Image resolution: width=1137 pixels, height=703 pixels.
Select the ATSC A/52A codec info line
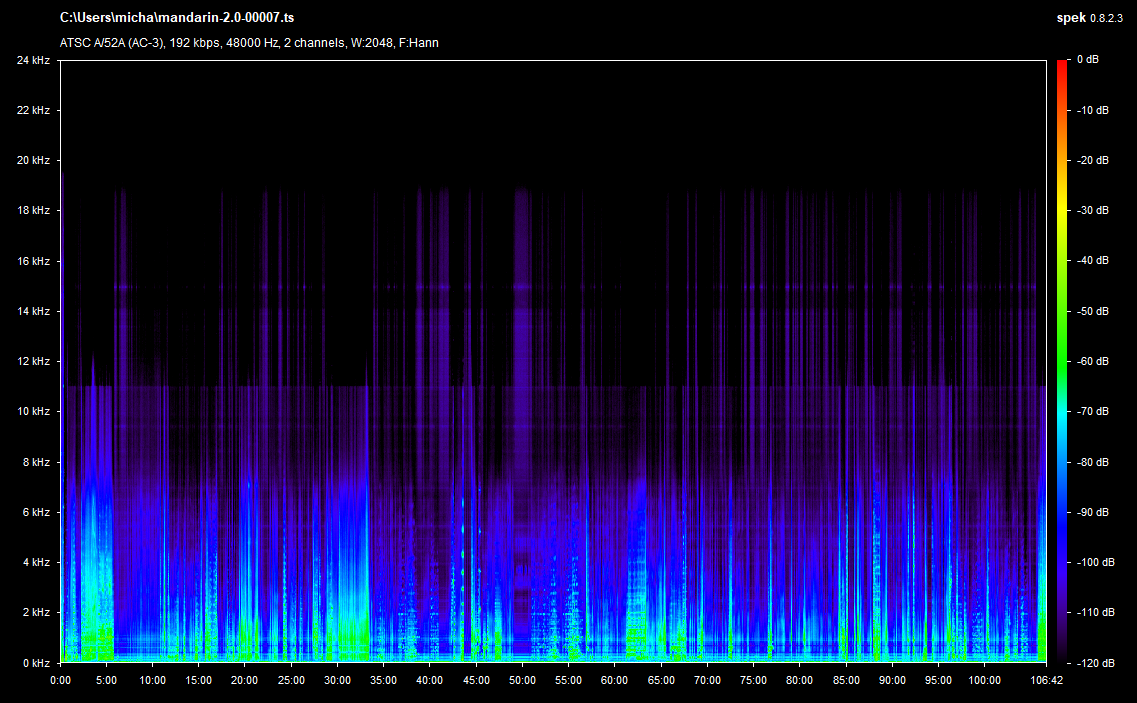pyautogui.click(x=249, y=43)
